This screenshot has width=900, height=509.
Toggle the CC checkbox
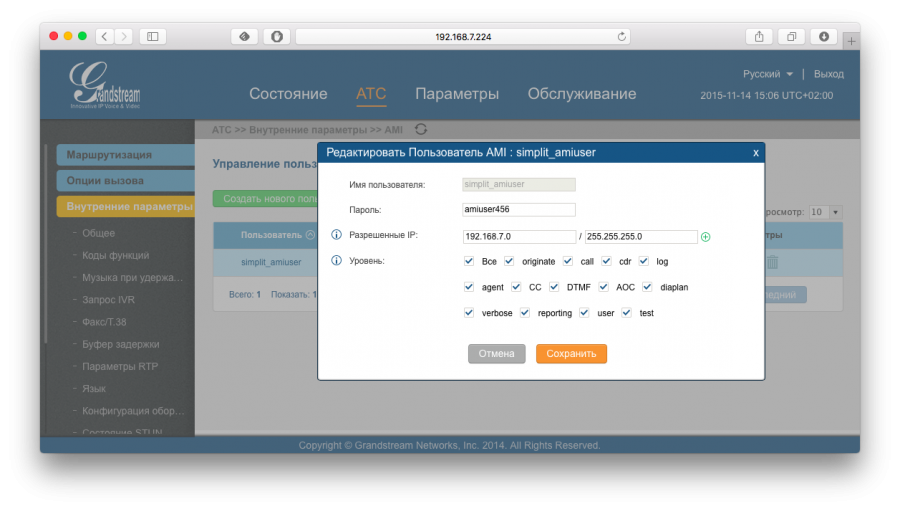coord(516,287)
